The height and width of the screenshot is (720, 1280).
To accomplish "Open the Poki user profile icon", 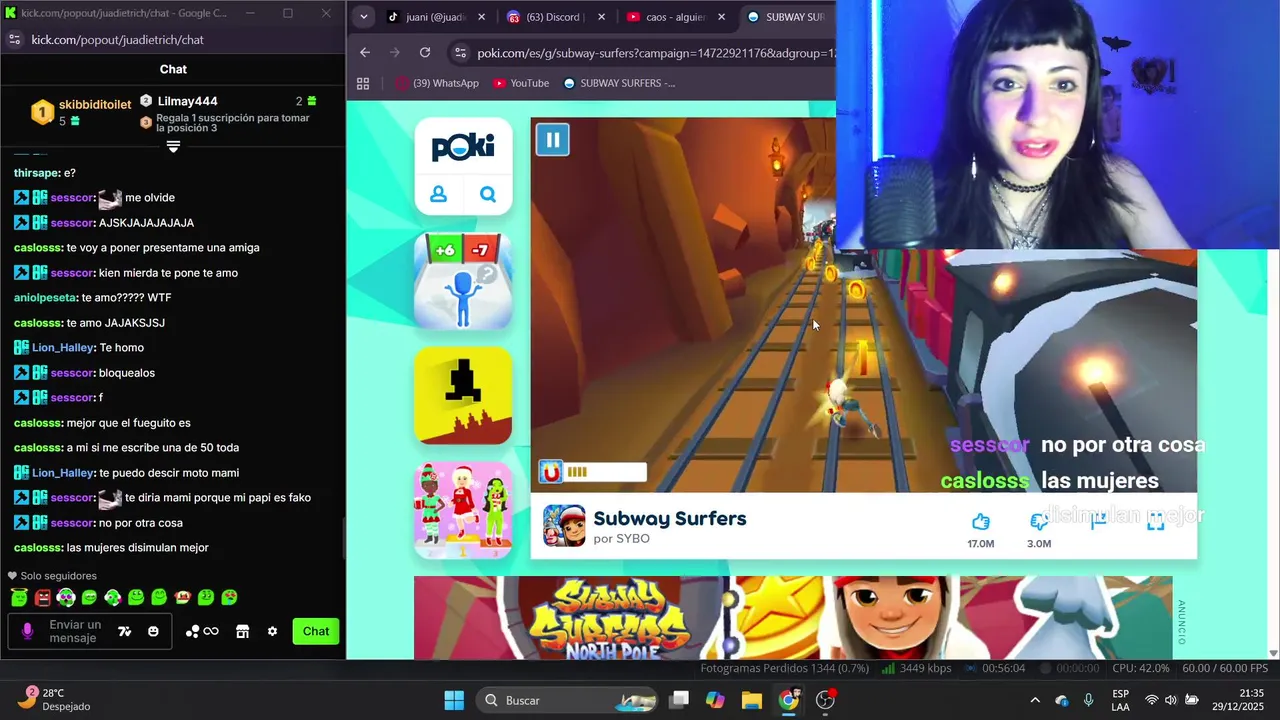I will coord(438,195).
